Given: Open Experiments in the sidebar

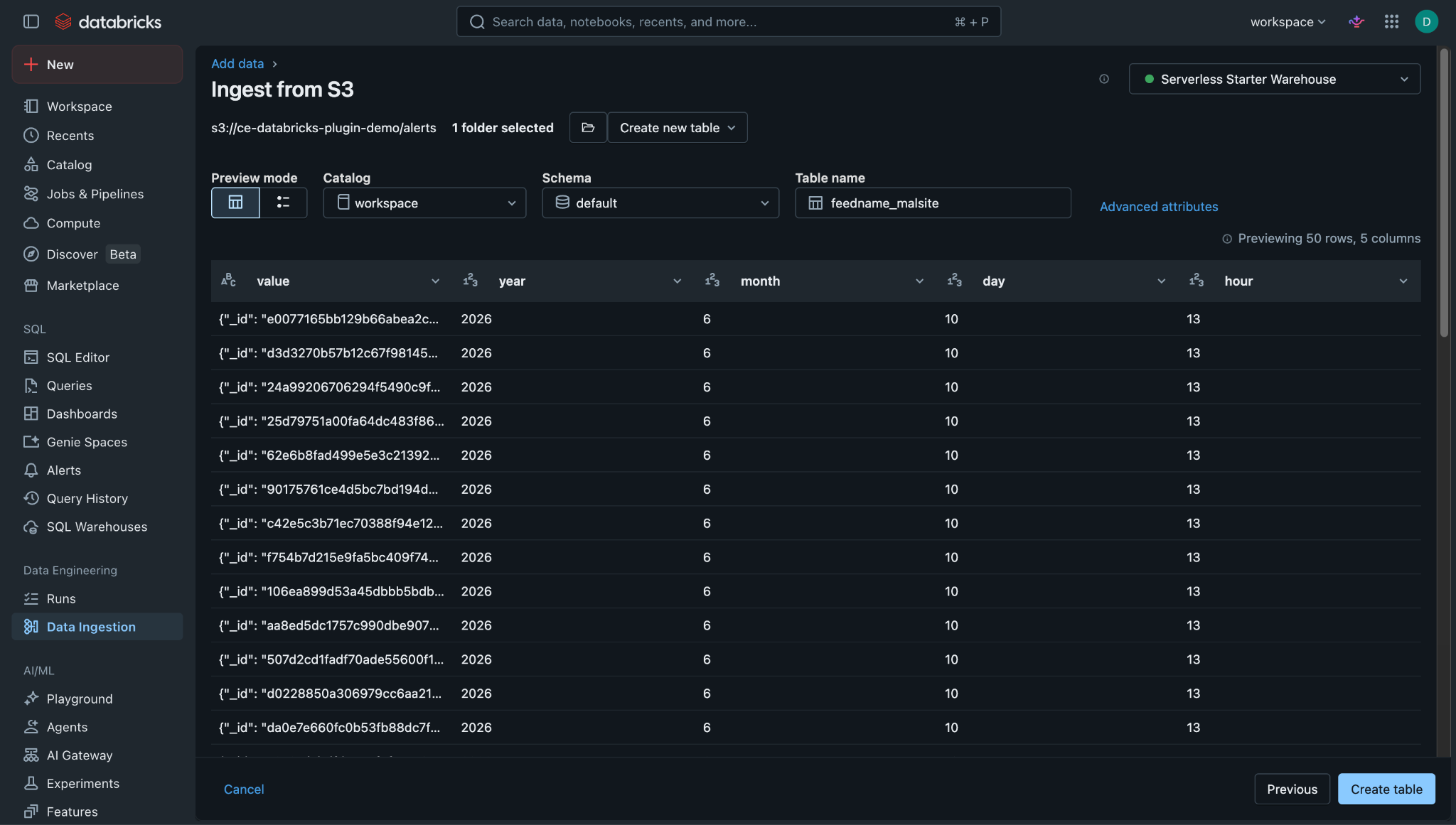Looking at the screenshot, I should pos(97,784).
